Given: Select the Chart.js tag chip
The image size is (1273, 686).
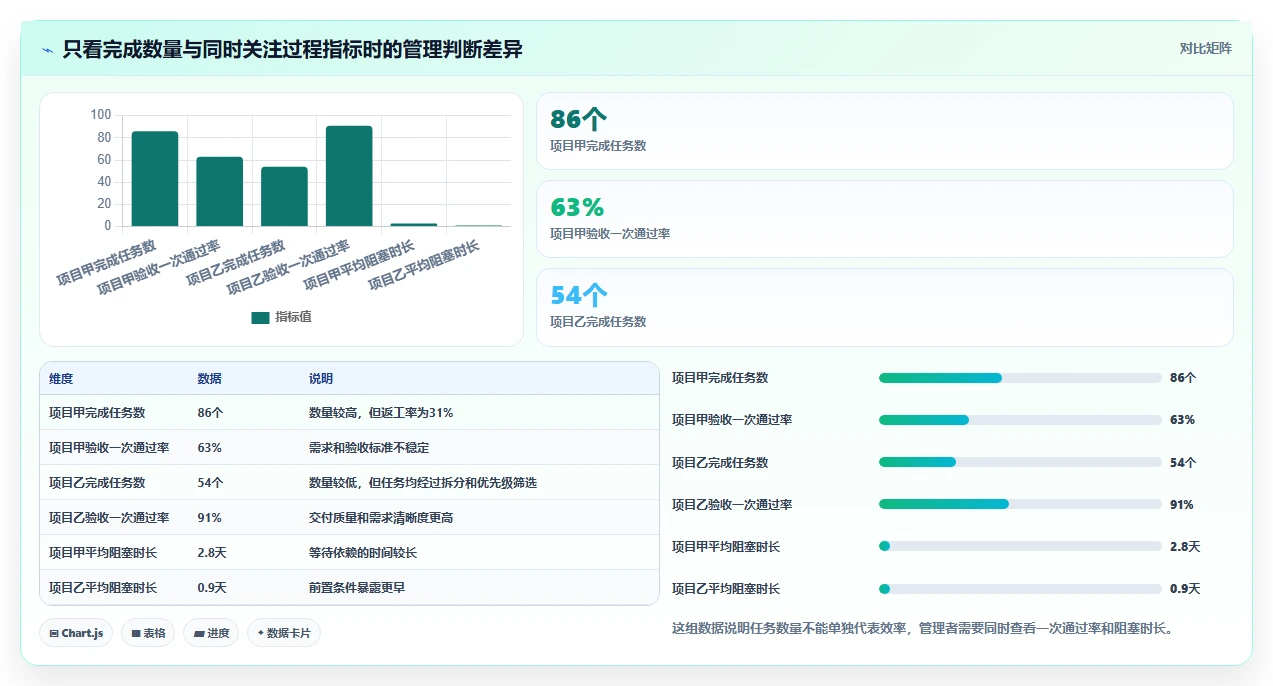Looking at the screenshot, I should 76,633.
